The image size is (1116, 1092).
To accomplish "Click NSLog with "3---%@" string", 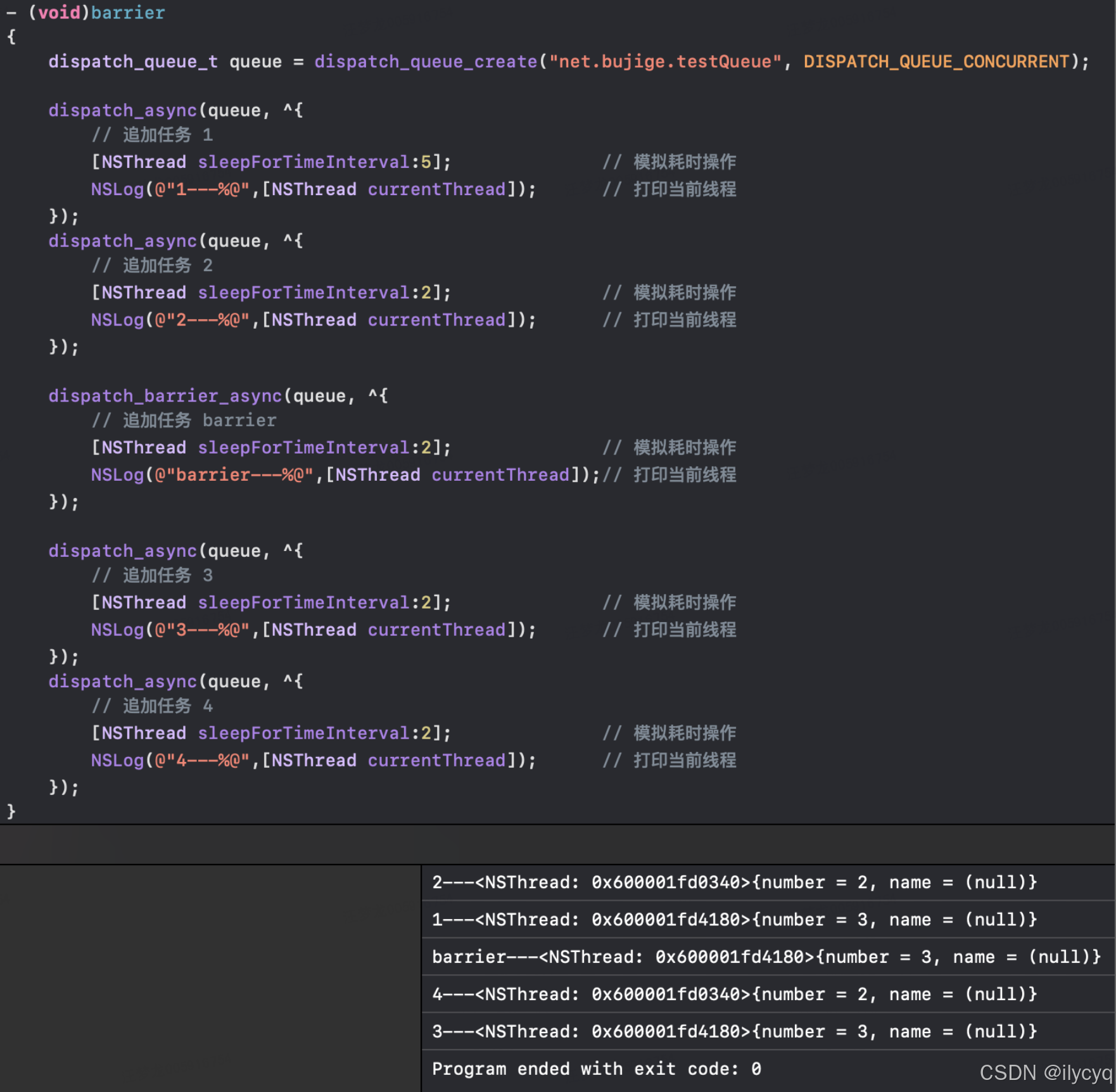I will click(314, 630).
